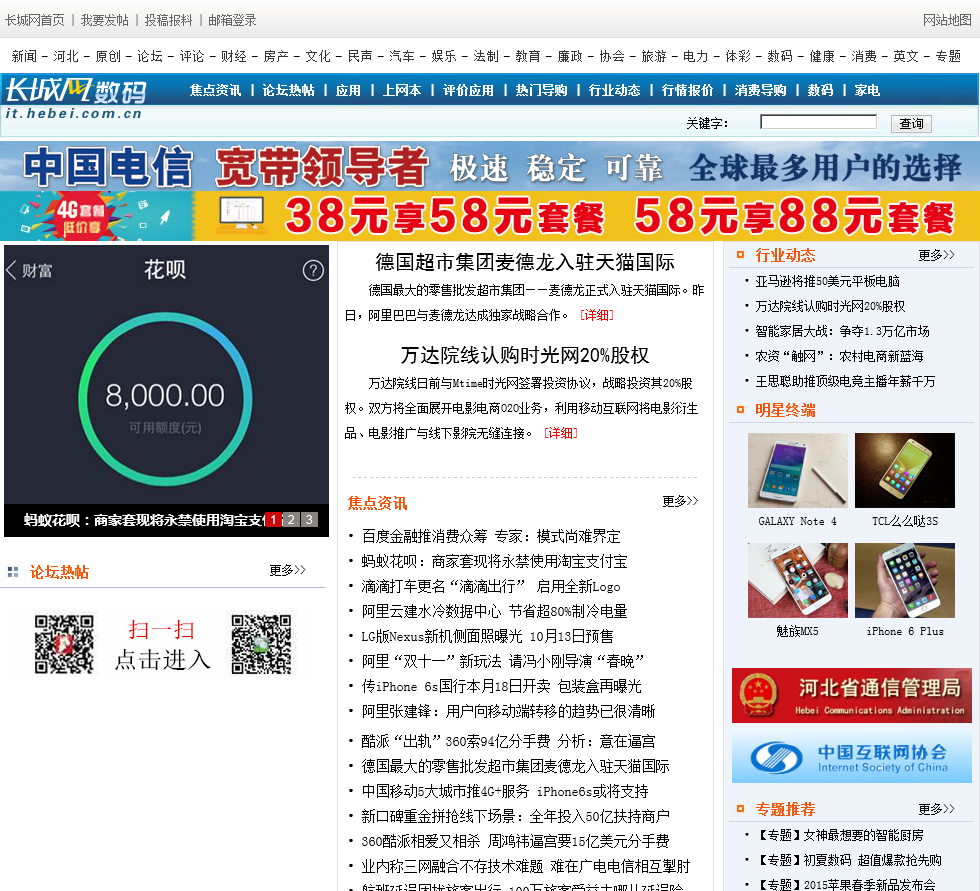Open 王思聪助推顶级电竞主播年薪千万 article
Viewport: 980px width, 891px height.
point(846,381)
